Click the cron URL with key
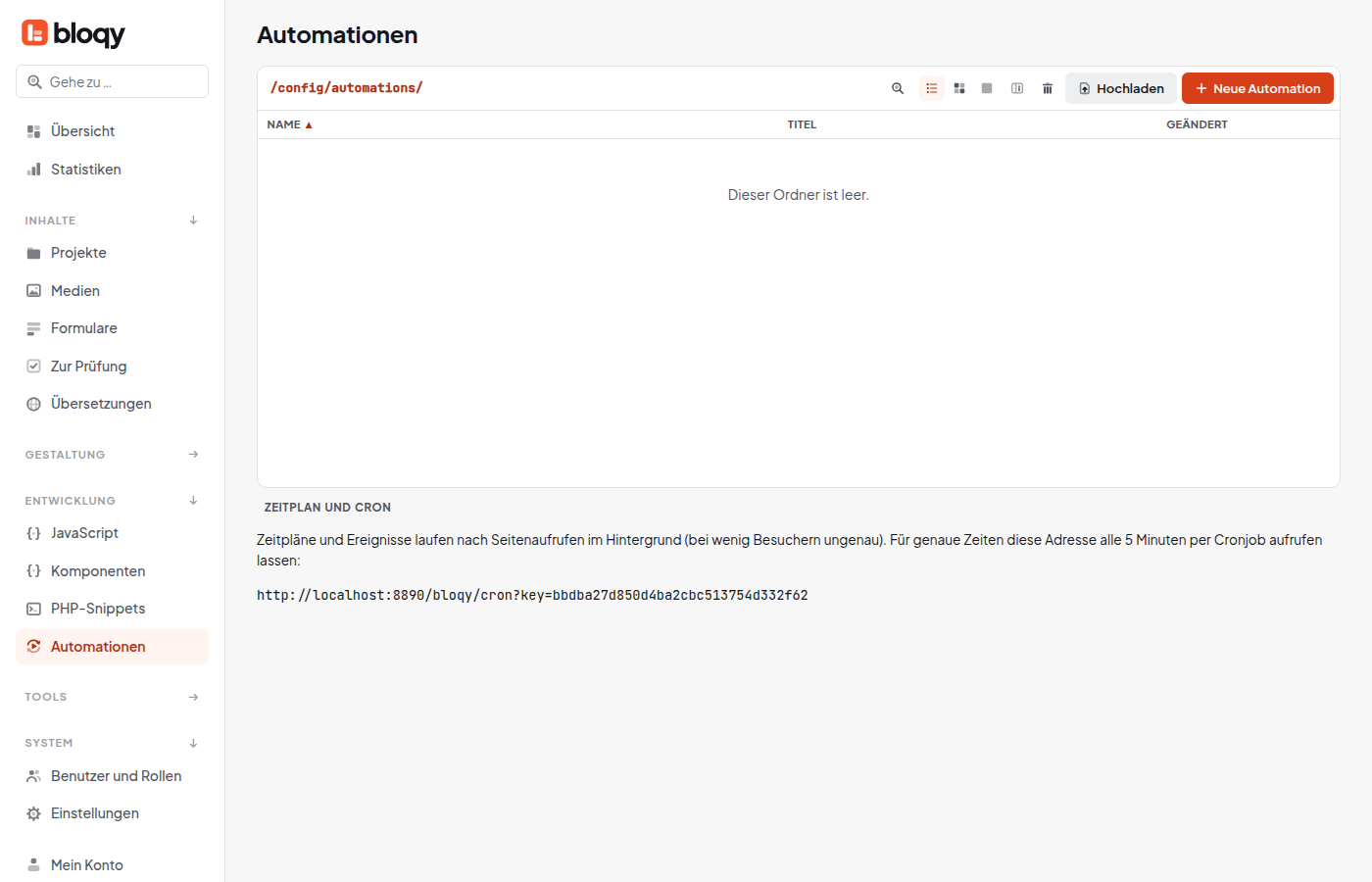The height and width of the screenshot is (882, 1372). [x=532, y=595]
